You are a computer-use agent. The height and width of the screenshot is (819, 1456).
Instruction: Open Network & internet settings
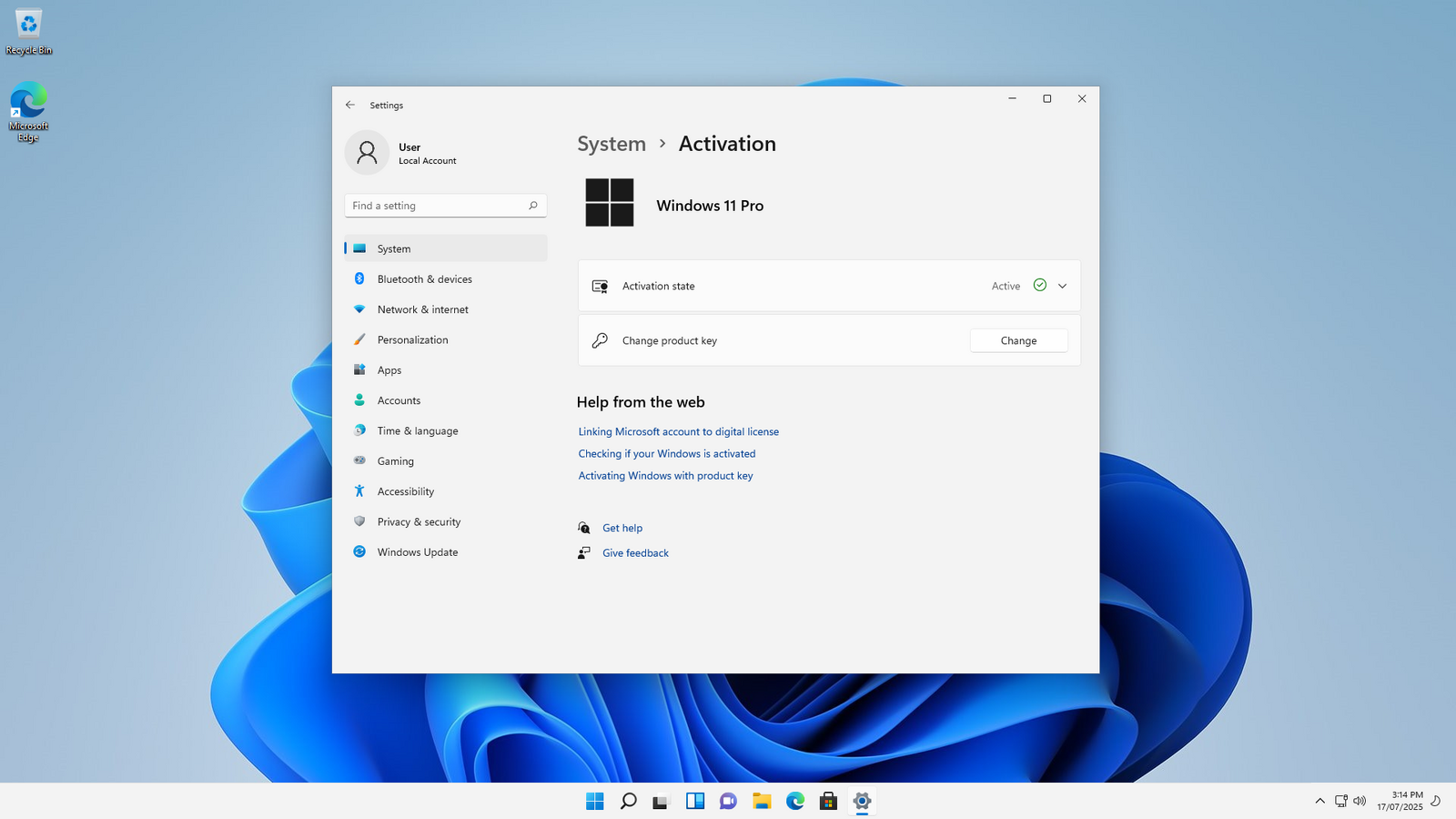[446, 309]
